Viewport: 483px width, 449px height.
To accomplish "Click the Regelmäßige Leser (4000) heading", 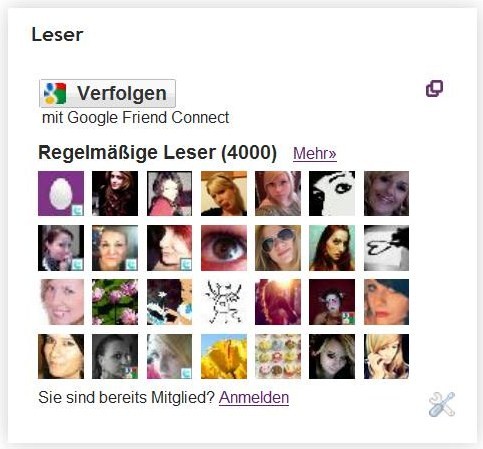I will [157, 153].
